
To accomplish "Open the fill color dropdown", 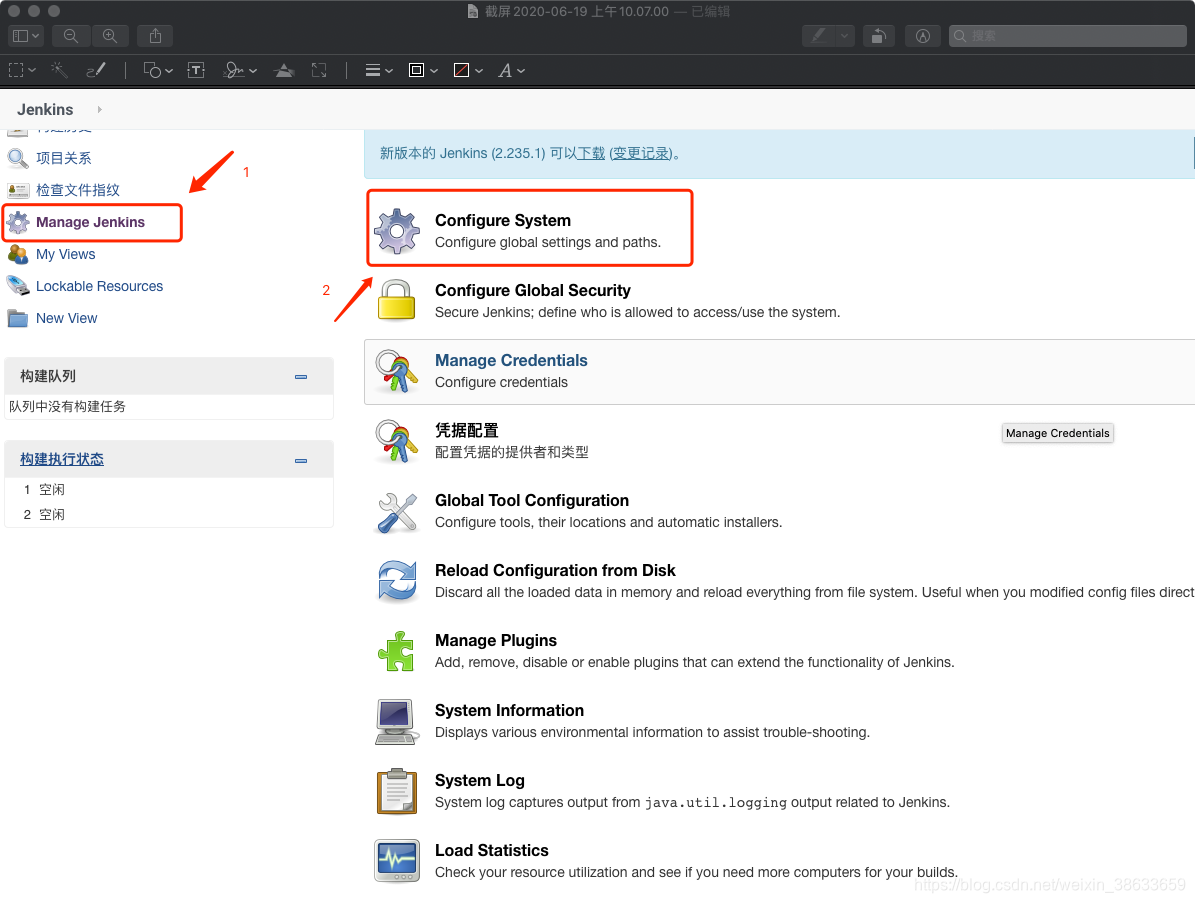I will 468,70.
